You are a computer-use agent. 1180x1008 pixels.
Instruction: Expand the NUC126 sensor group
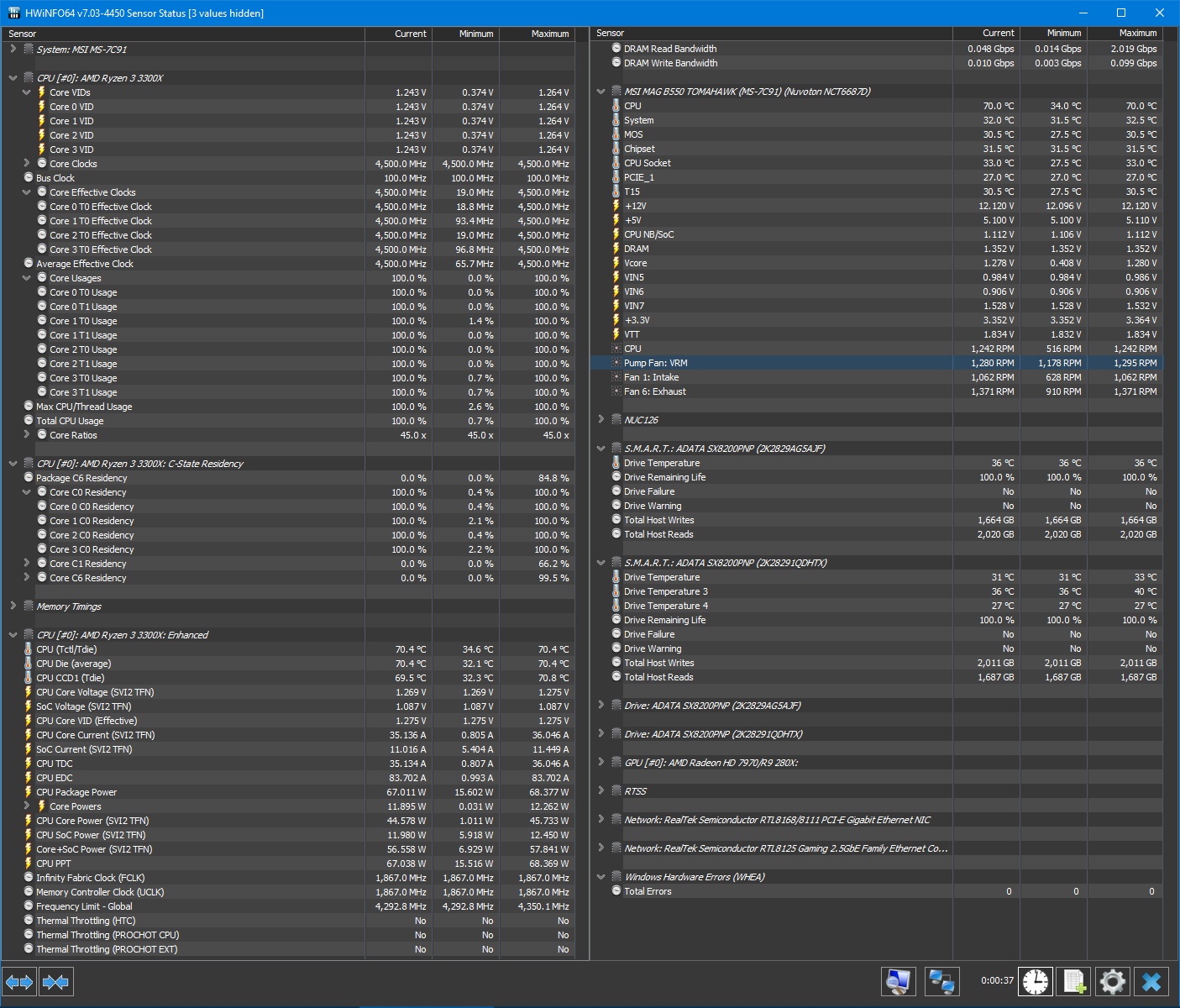pyautogui.click(x=600, y=420)
